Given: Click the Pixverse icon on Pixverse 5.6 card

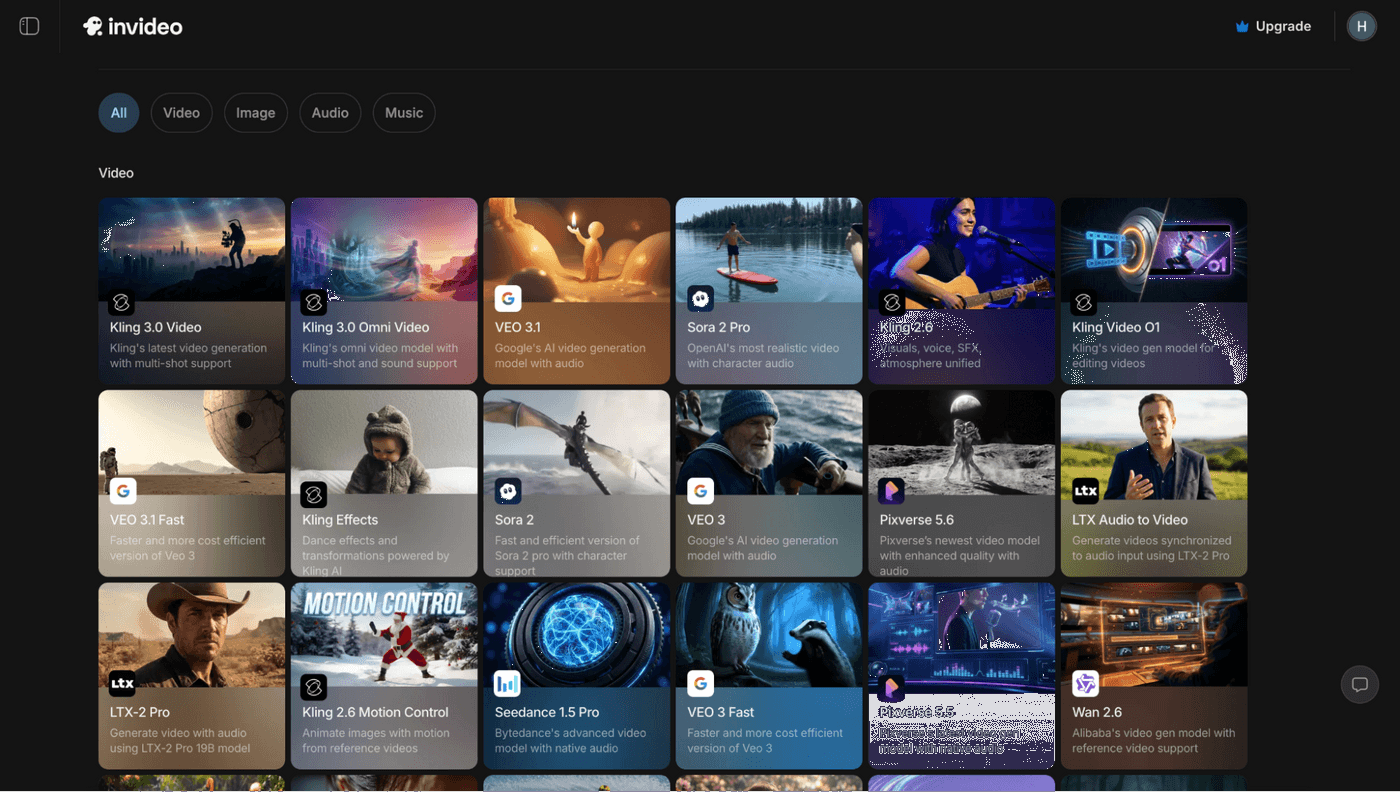Looking at the screenshot, I should click(x=891, y=491).
